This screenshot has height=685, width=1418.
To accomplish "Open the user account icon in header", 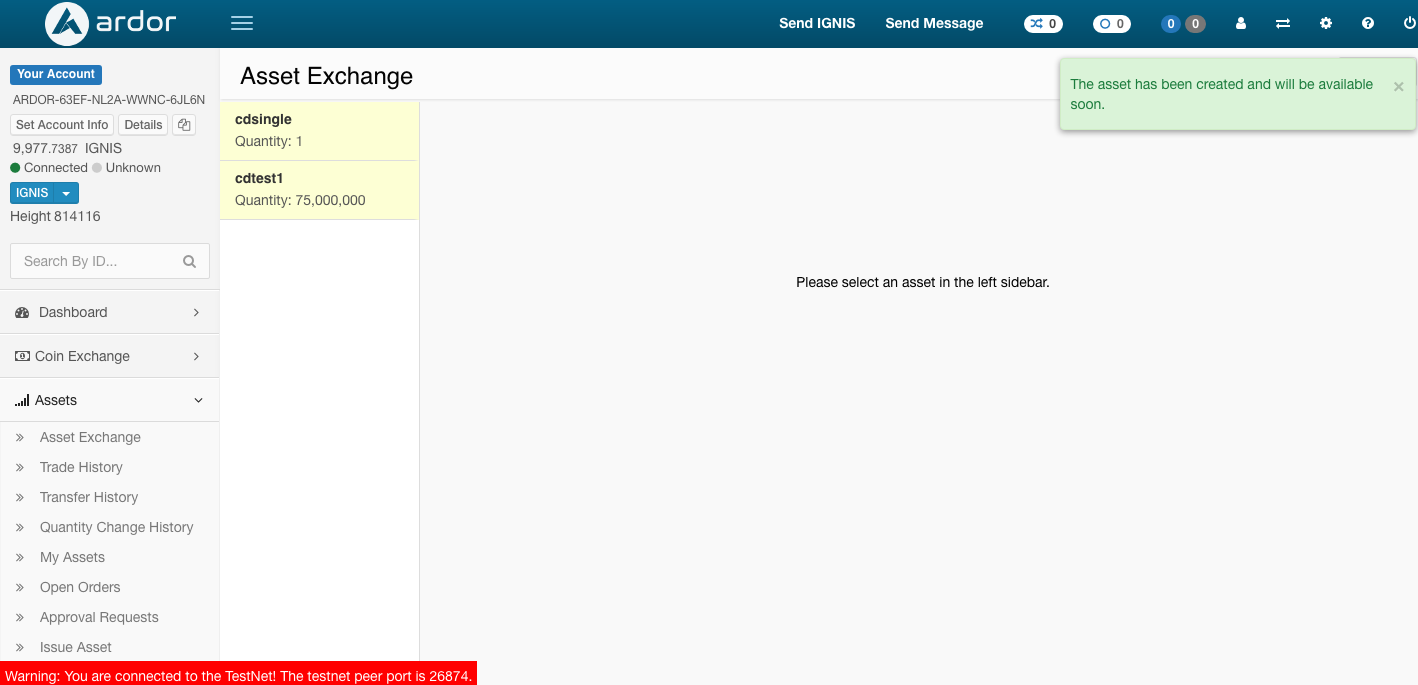I will [1241, 23].
